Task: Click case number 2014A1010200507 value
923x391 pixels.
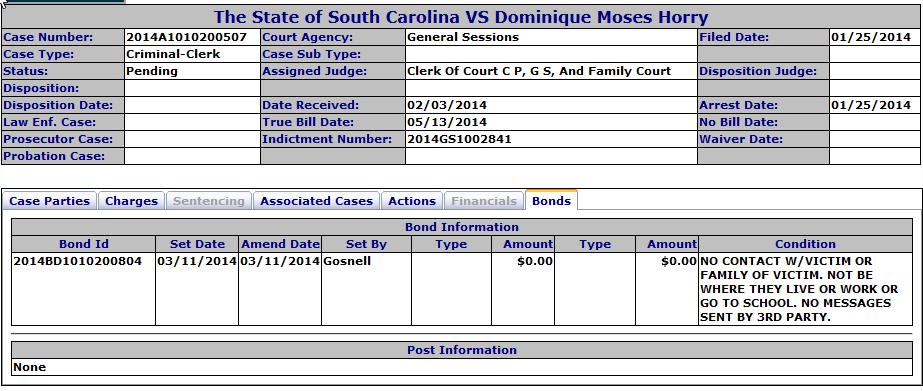Action: point(185,37)
